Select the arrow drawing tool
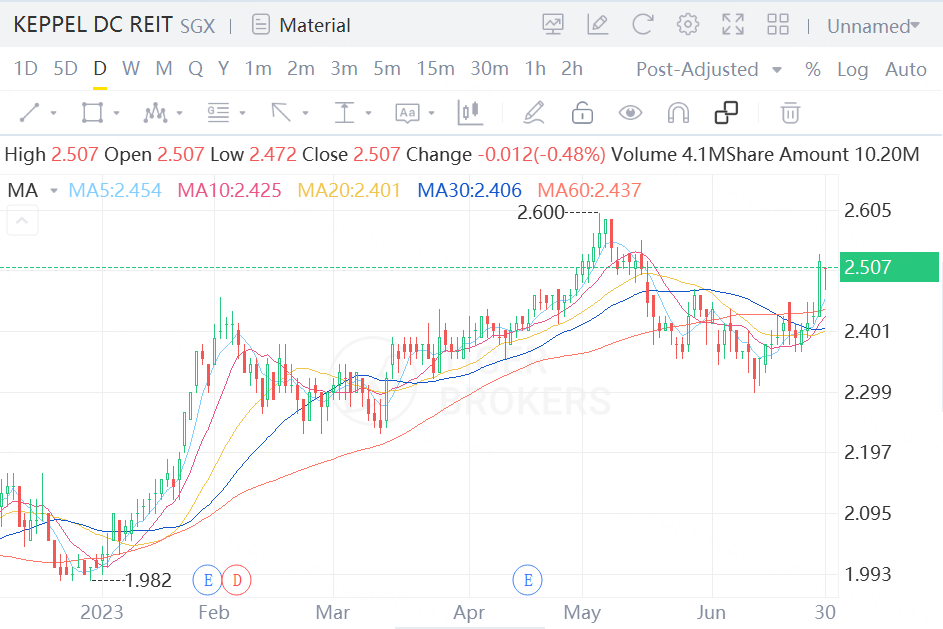 (x=281, y=112)
